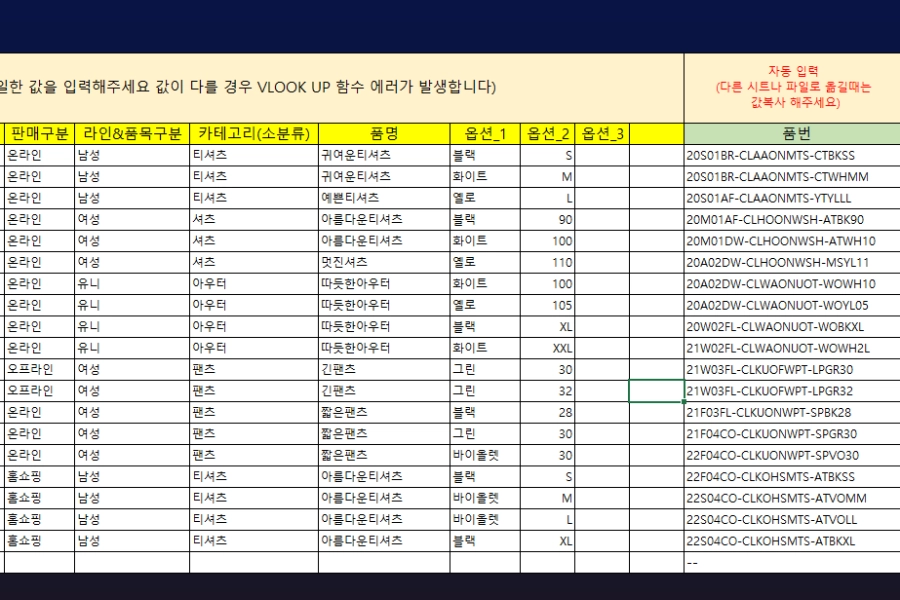Screen dimensions: 900x600
Task: Select the 카테고리(소분류) header cell
Action: click(254, 134)
